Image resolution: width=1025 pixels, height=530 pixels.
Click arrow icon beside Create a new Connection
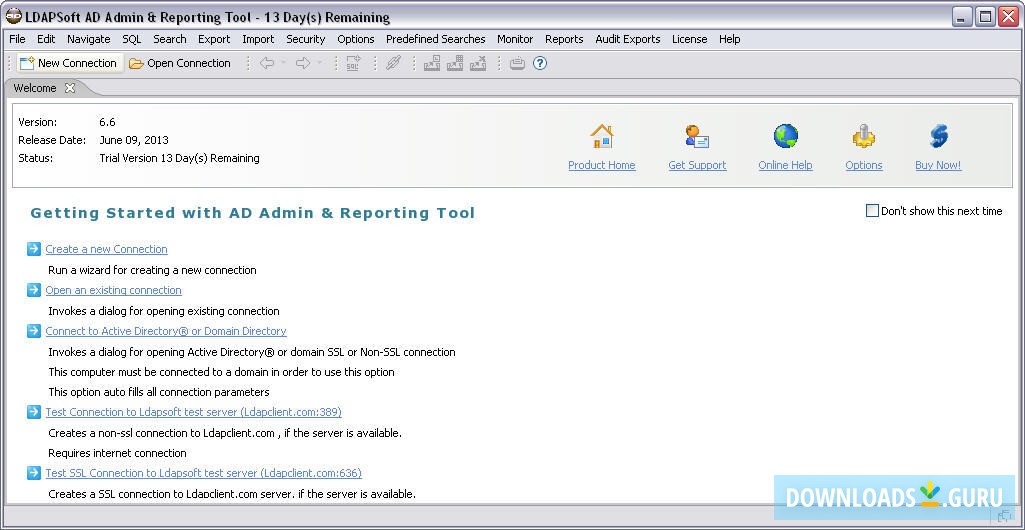pos(34,249)
